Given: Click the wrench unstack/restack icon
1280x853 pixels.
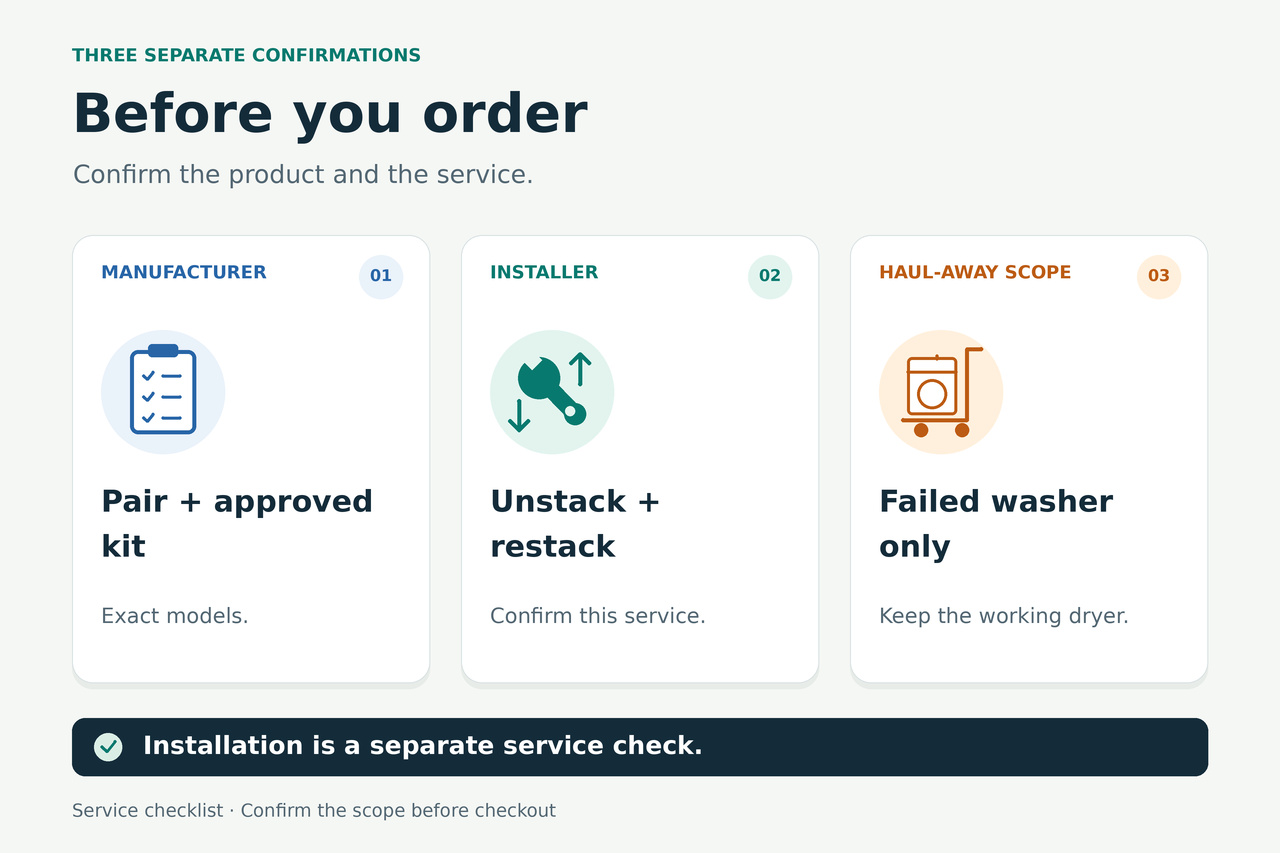Looking at the screenshot, I should (552, 392).
